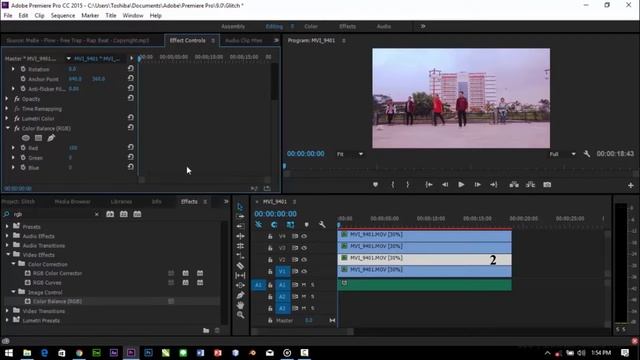Select the clip on track V2
Image resolution: width=640 pixels, height=360 pixels.
[x=424, y=259]
